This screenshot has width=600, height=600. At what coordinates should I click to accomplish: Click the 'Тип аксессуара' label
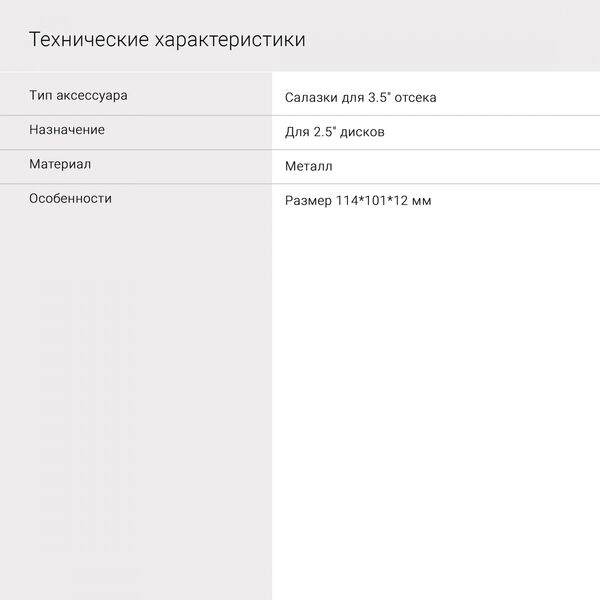point(78,96)
